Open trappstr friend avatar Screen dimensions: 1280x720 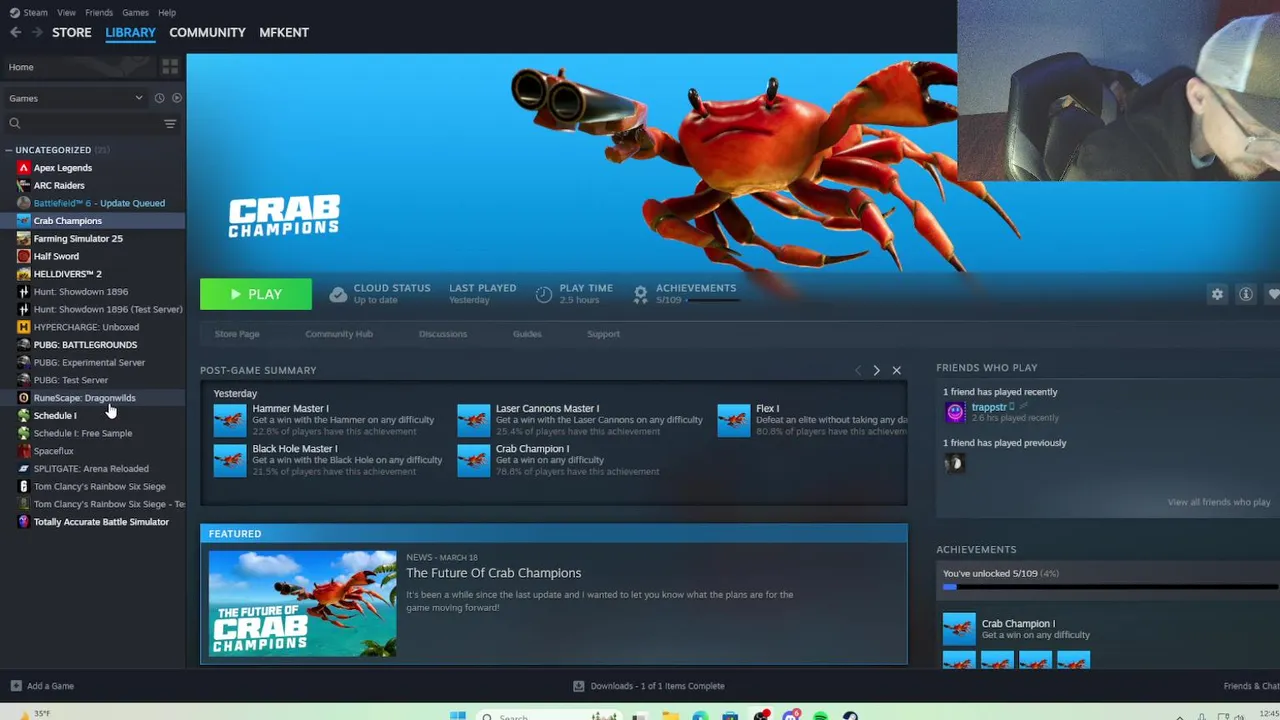point(955,411)
